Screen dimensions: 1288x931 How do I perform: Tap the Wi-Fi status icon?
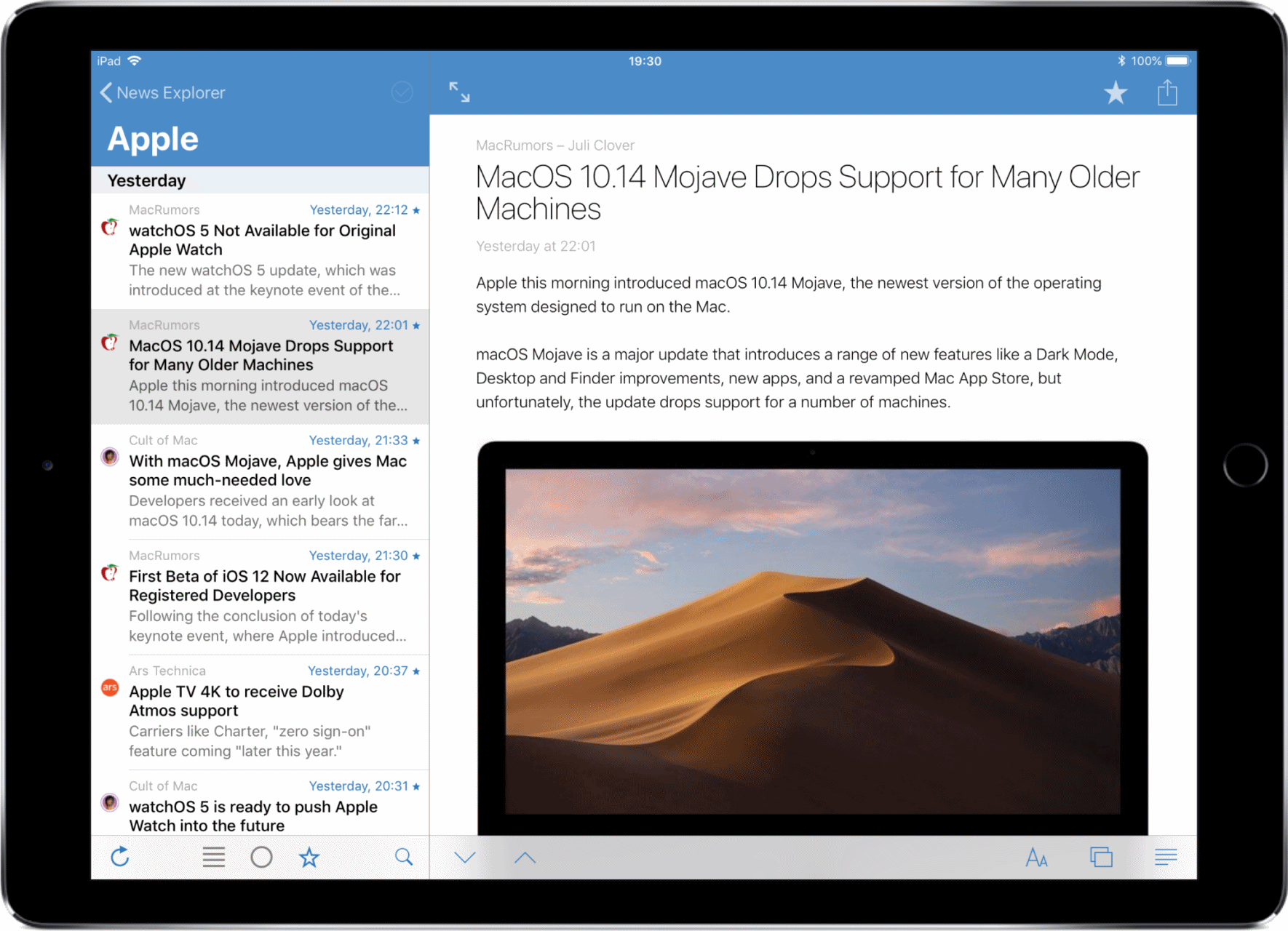[135, 60]
